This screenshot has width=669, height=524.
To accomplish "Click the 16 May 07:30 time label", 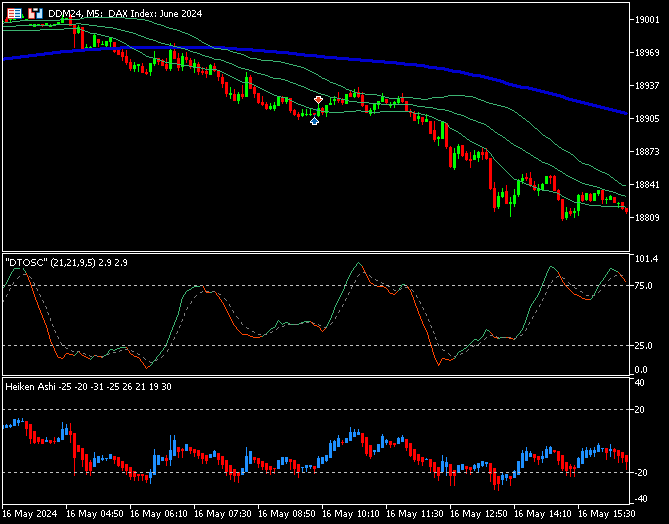I will coord(223,514).
